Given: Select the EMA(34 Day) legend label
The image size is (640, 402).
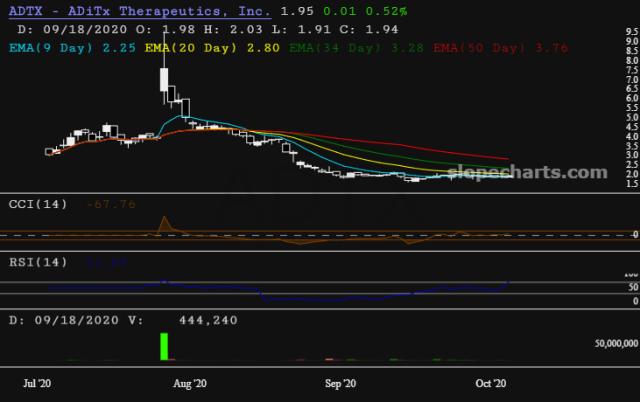Looking at the screenshot, I should (x=335, y=45).
